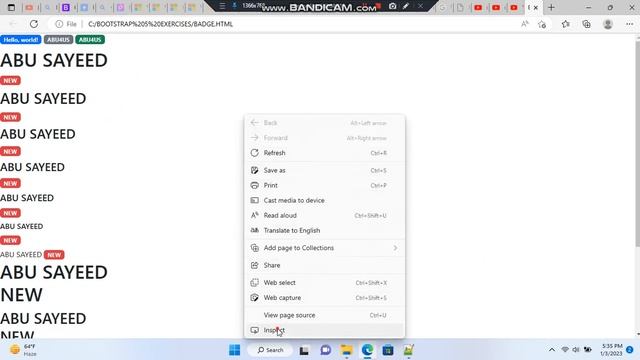
Task: Expand the Add page to Collections submenu arrow
Action: tap(395, 248)
